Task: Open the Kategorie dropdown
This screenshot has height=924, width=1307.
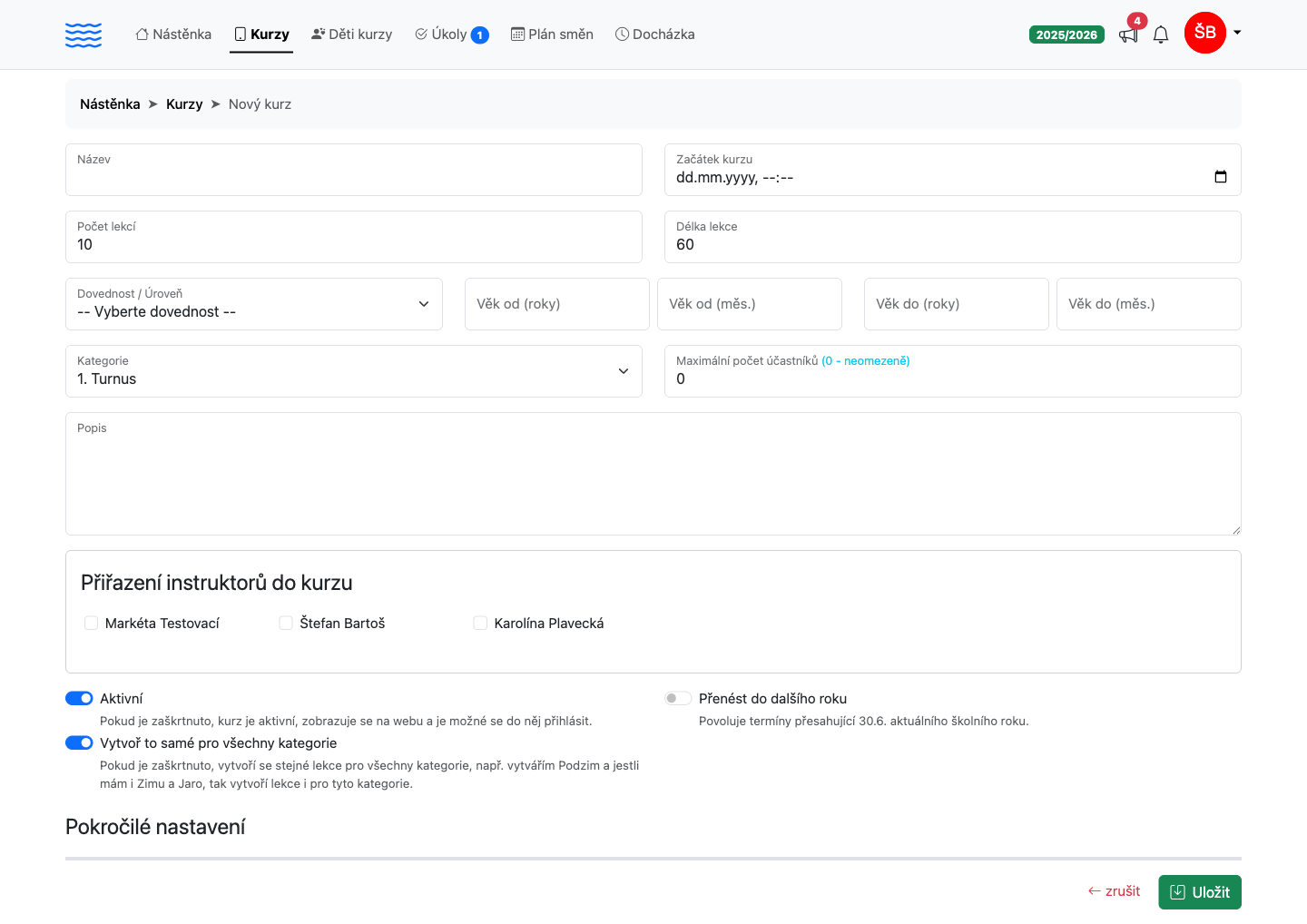Action: [x=354, y=371]
